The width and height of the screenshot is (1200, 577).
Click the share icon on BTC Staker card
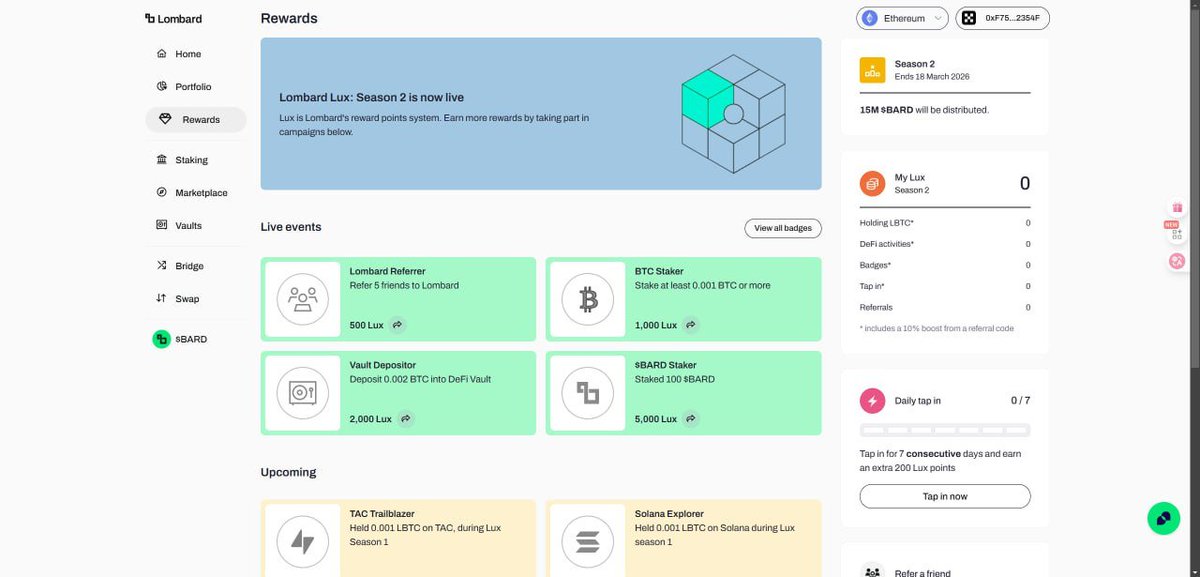[x=691, y=325]
